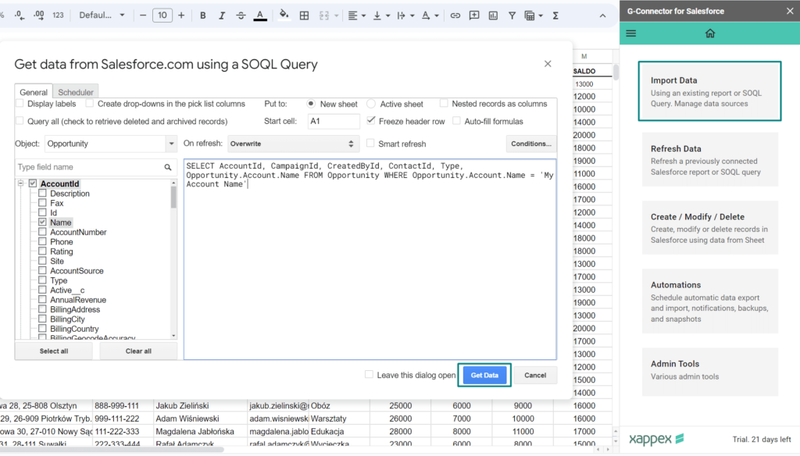Open the text wrapping dropdown
800x456 pixels.
(405, 15)
